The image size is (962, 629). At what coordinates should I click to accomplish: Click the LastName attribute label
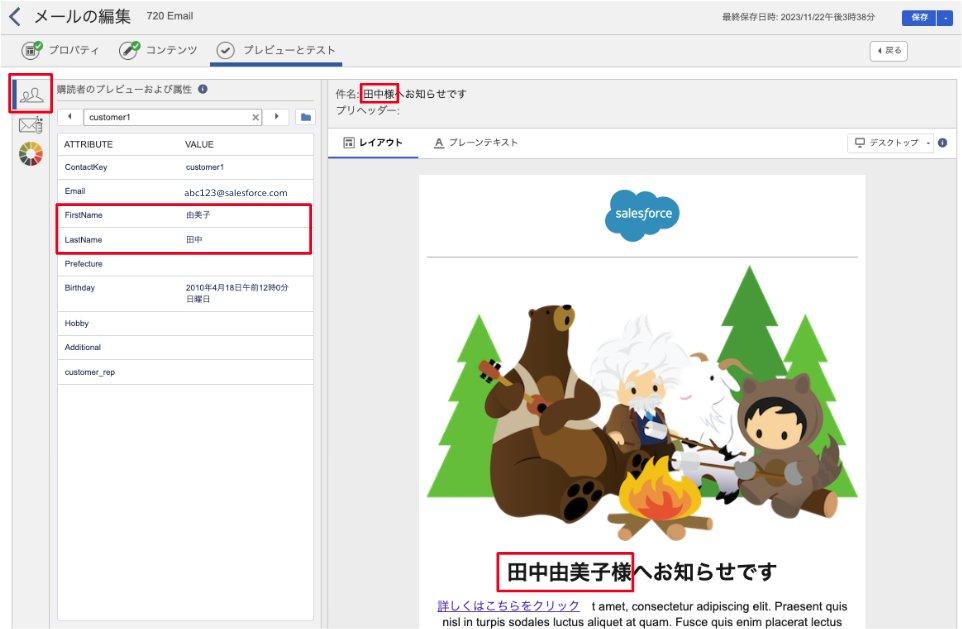coord(83,240)
